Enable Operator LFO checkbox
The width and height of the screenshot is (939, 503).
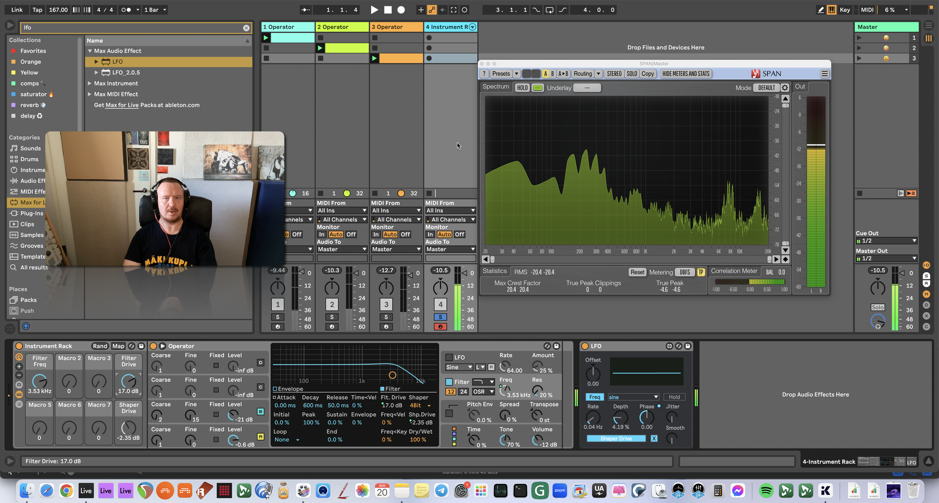tap(449, 357)
